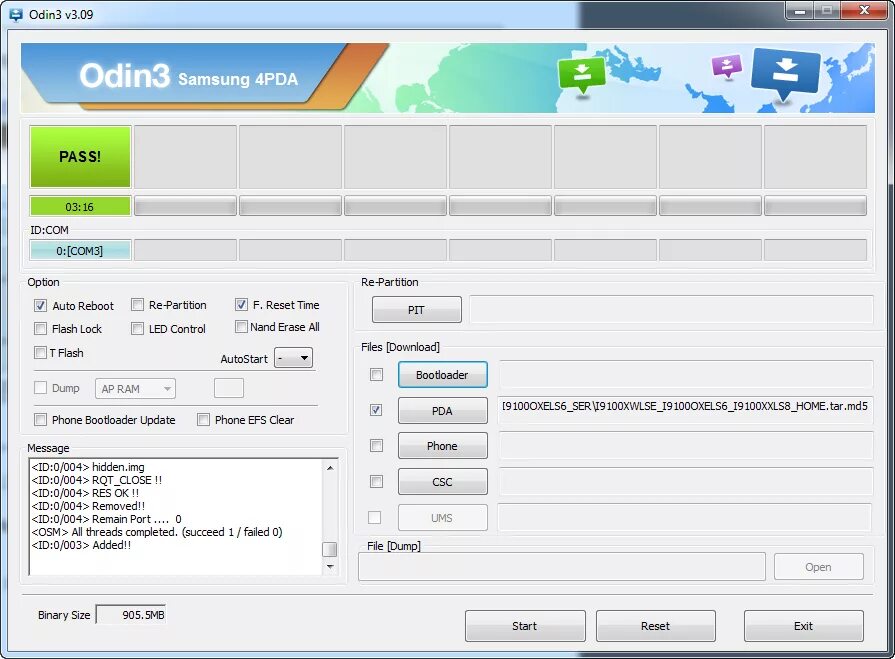This screenshot has height=659, width=895.
Task: Close the Odin3 window
Action: (x=865, y=10)
